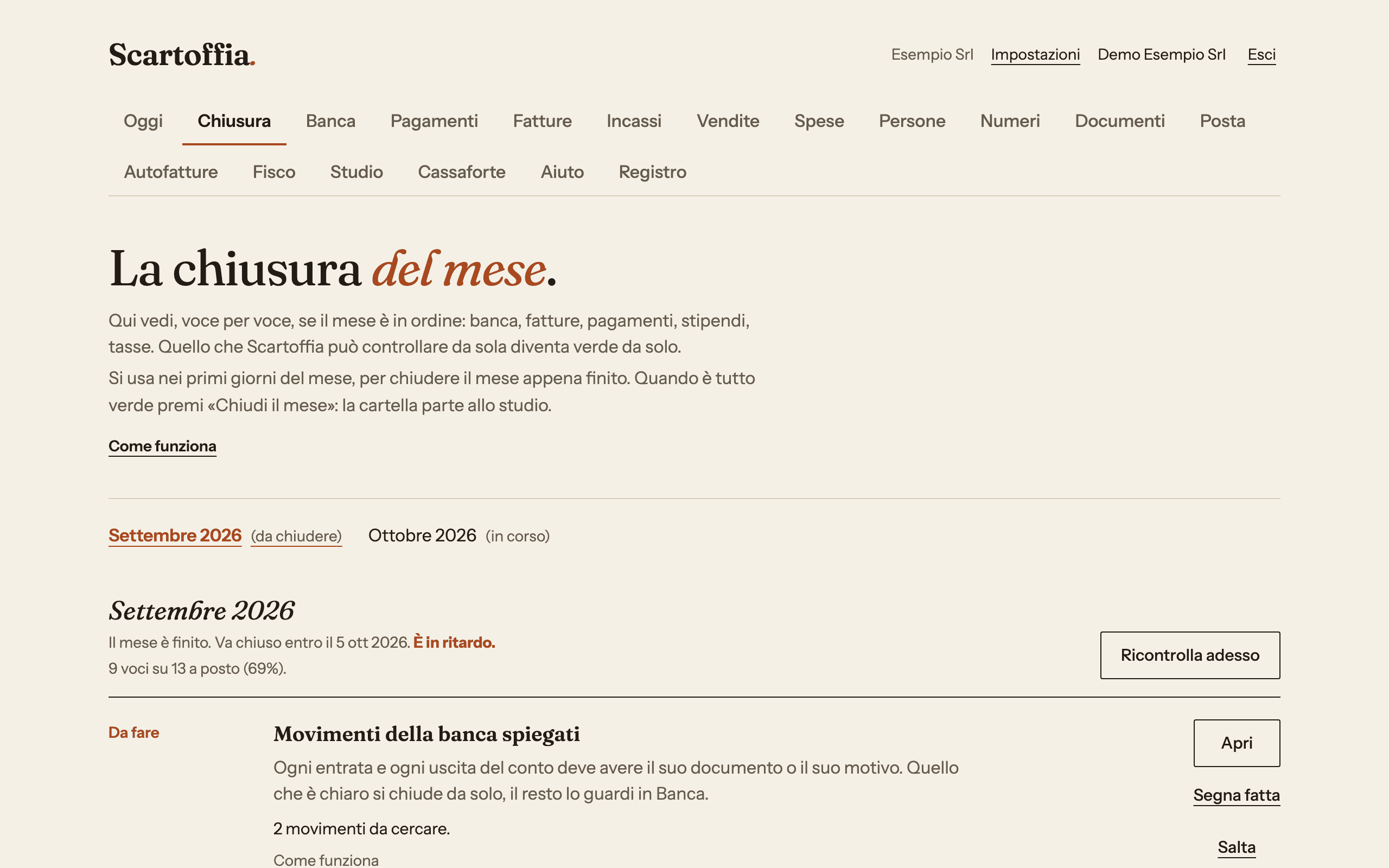Click the Esci logout link
Screen dimensions: 1389x868
[1261, 55]
